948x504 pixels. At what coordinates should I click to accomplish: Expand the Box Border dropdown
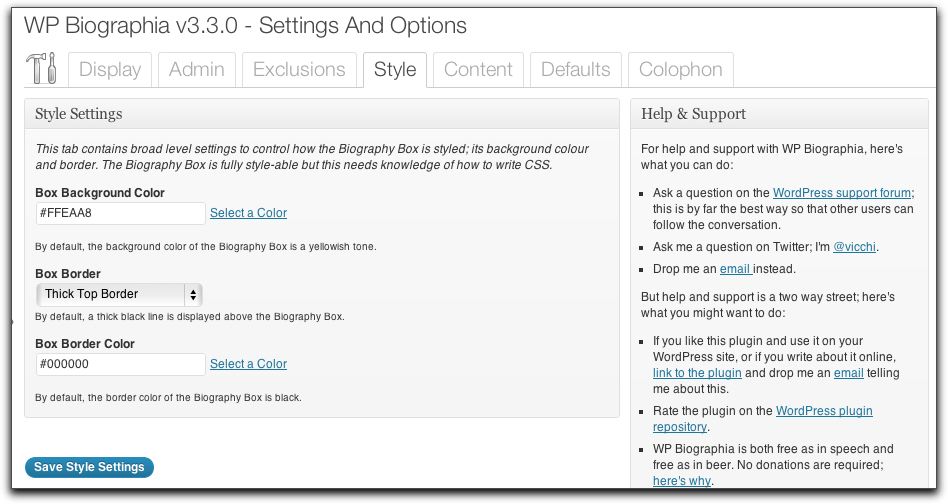point(119,294)
